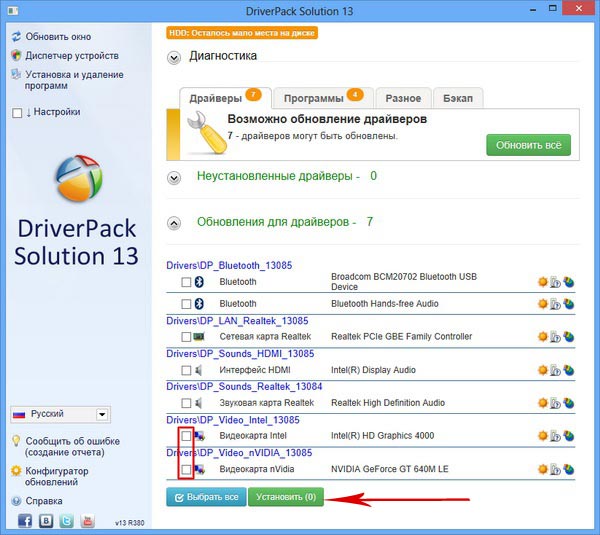Viewport: 600px width, 535px height.
Task: Click the help icon beside Справка
Action: [16, 501]
